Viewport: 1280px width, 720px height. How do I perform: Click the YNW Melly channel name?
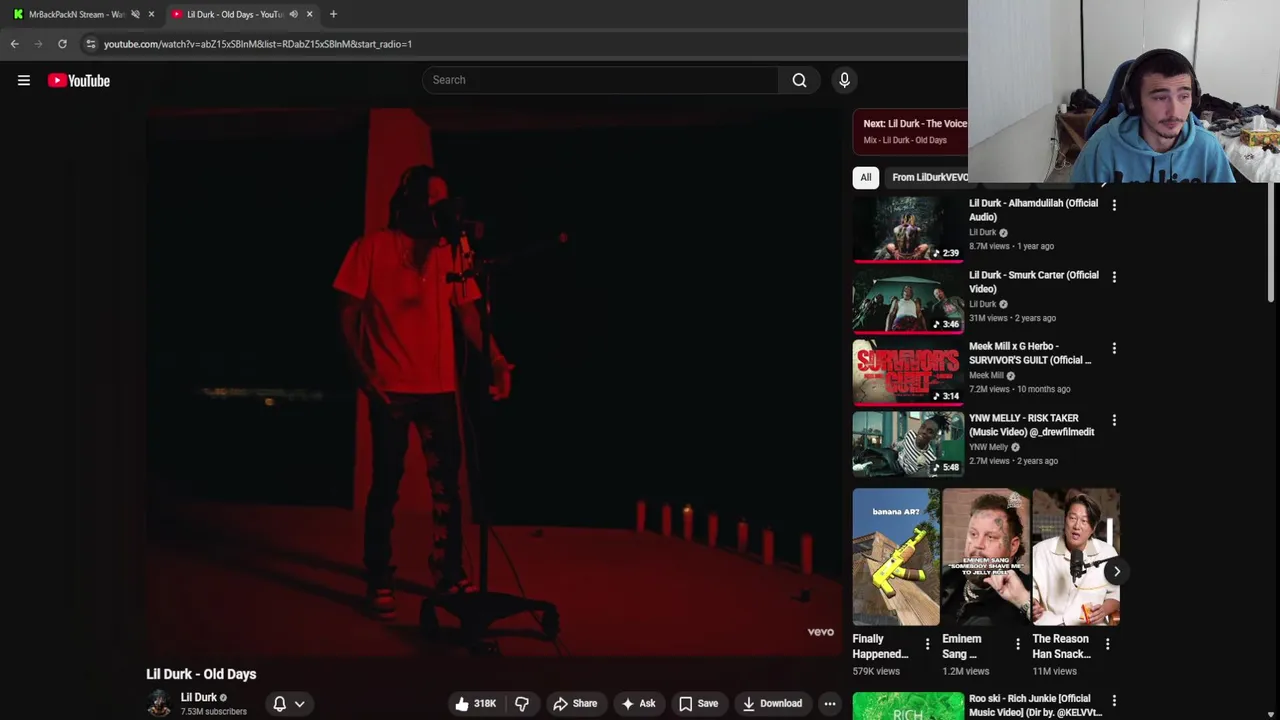click(x=988, y=447)
